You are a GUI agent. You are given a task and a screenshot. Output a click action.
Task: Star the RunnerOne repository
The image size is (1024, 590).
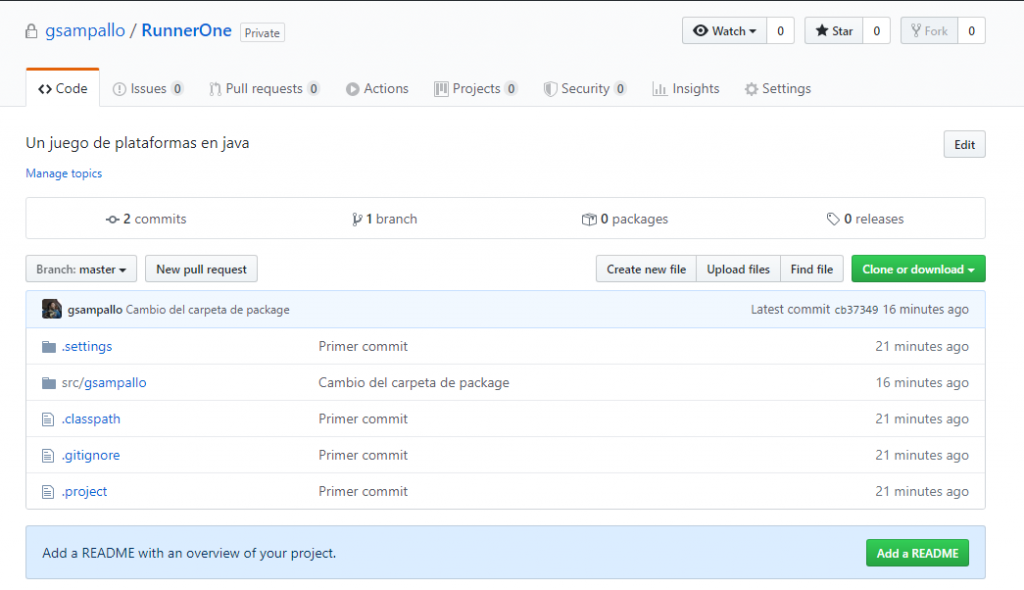tap(834, 31)
